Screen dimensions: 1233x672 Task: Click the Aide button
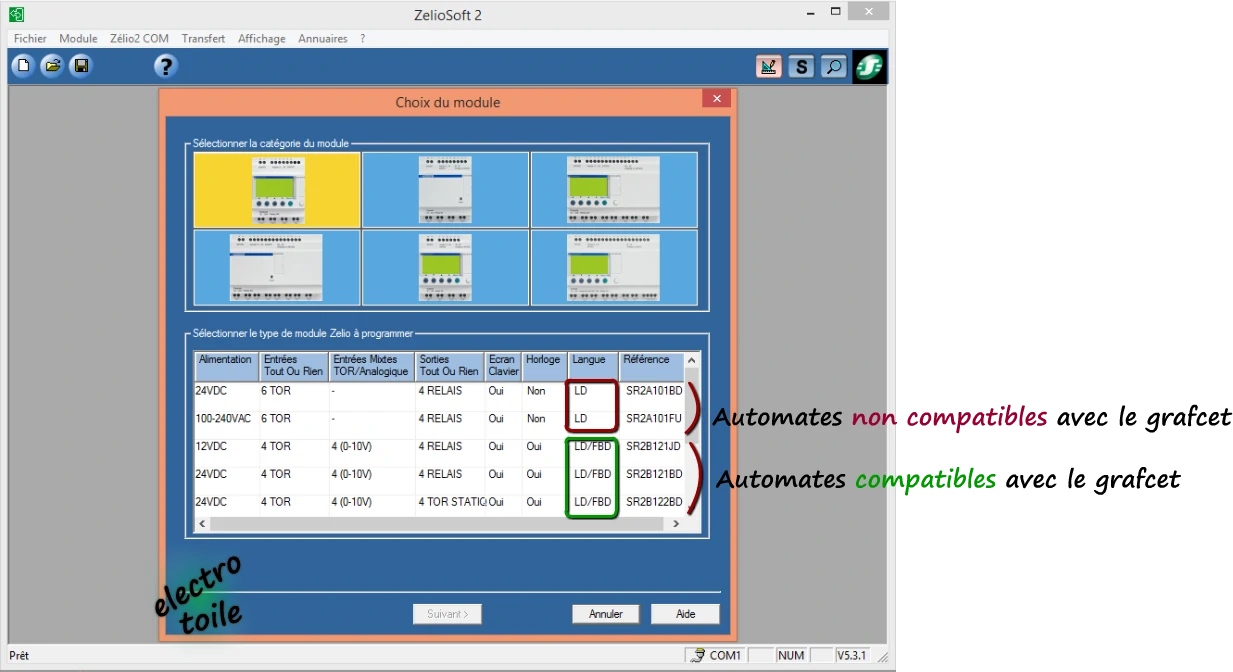click(685, 614)
